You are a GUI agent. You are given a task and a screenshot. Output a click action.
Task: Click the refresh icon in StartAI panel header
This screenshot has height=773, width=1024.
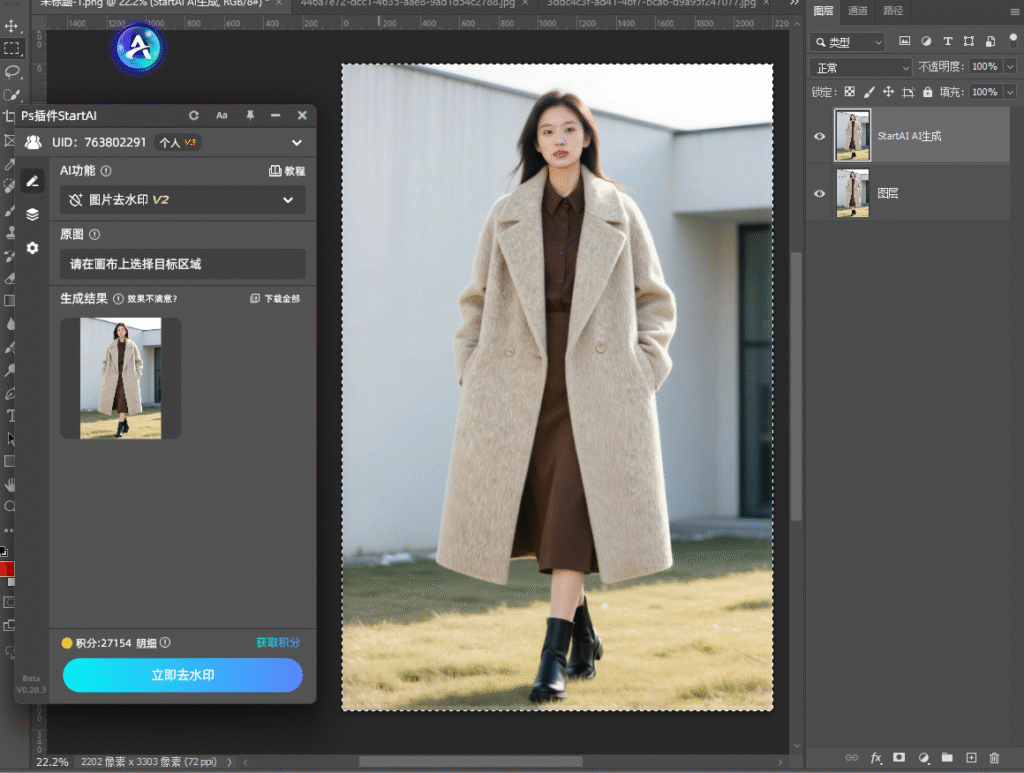[x=194, y=116]
